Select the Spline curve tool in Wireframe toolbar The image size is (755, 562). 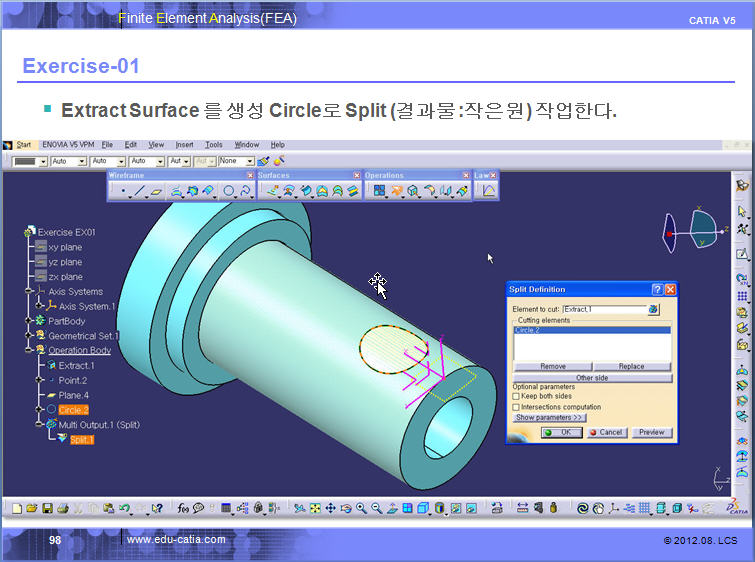click(x=245, y=191)
